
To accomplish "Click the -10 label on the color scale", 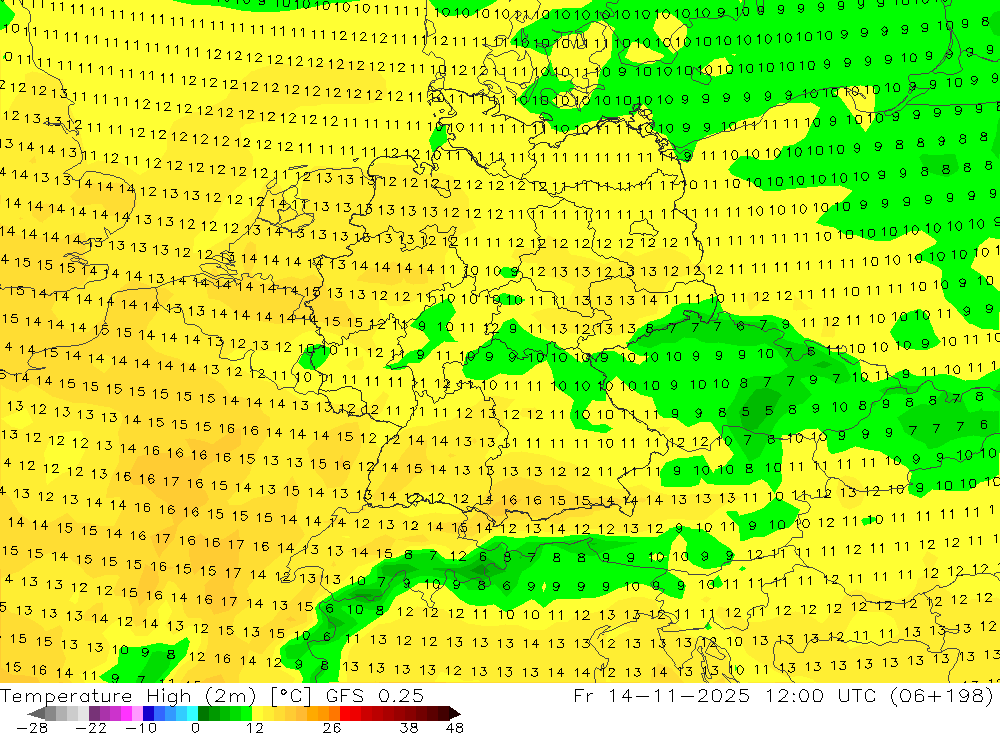I will (x=141, y=727).
